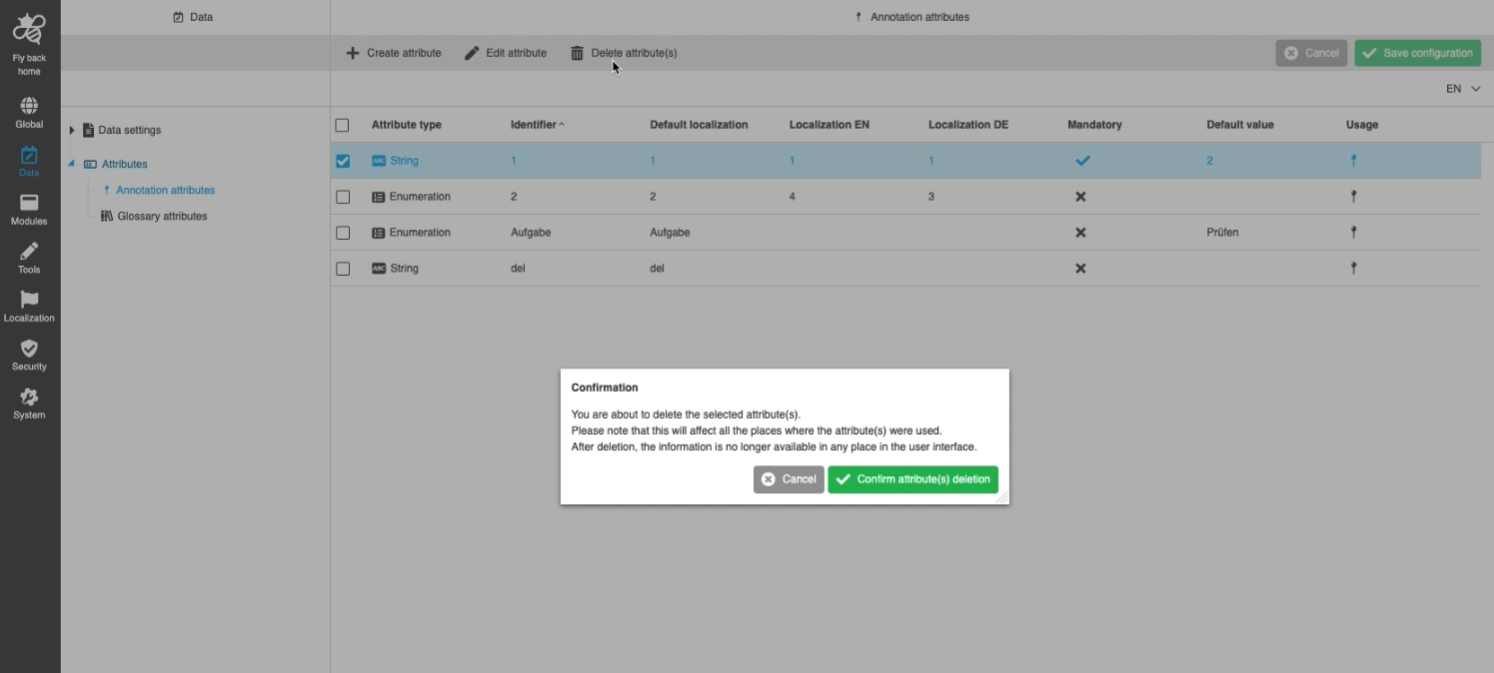Click the Aufgabe identifier cell
The width and height of the screenshot is (1494, 673).
point(531,232)
